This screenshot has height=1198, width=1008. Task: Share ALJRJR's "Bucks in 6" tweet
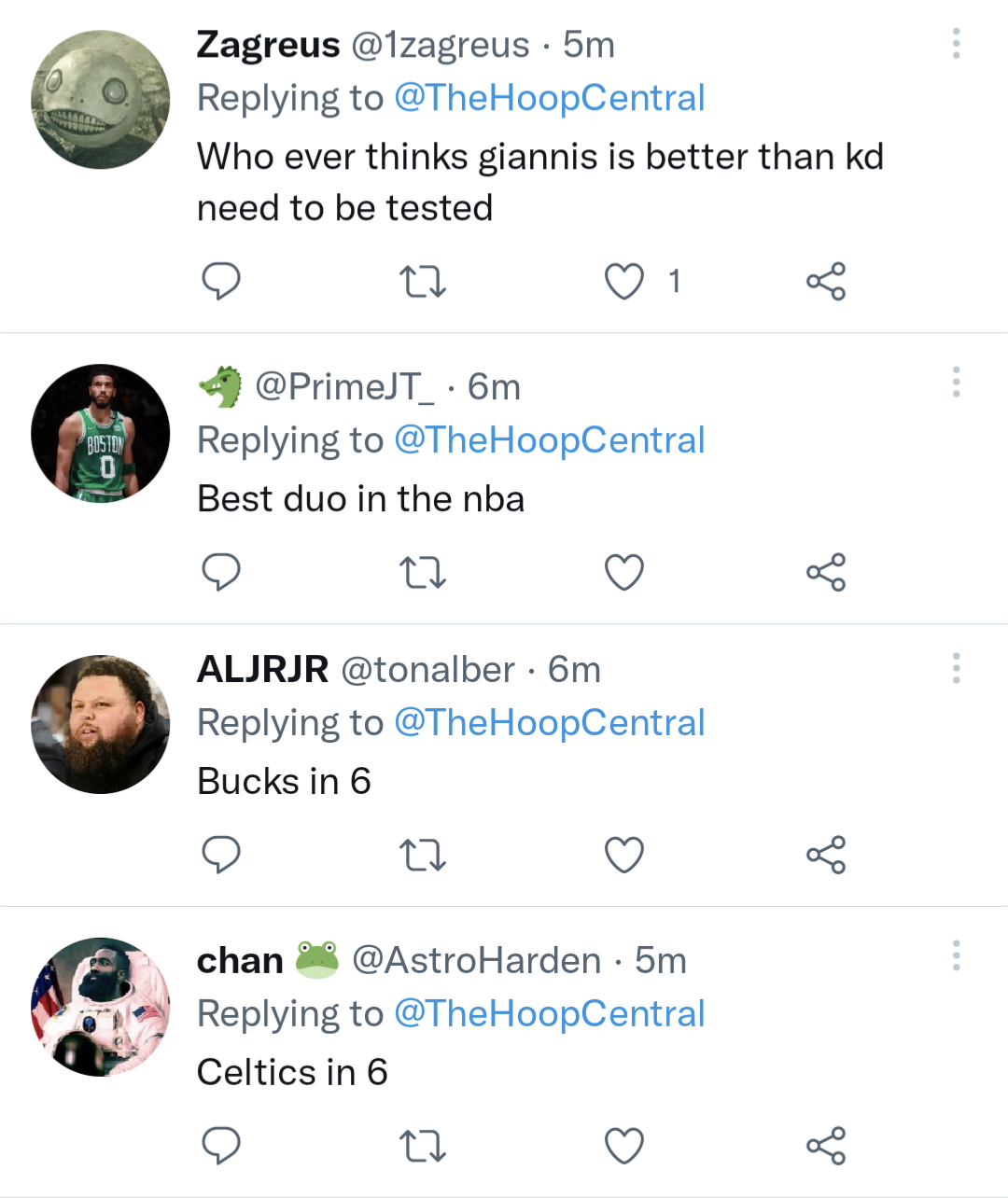826,855
